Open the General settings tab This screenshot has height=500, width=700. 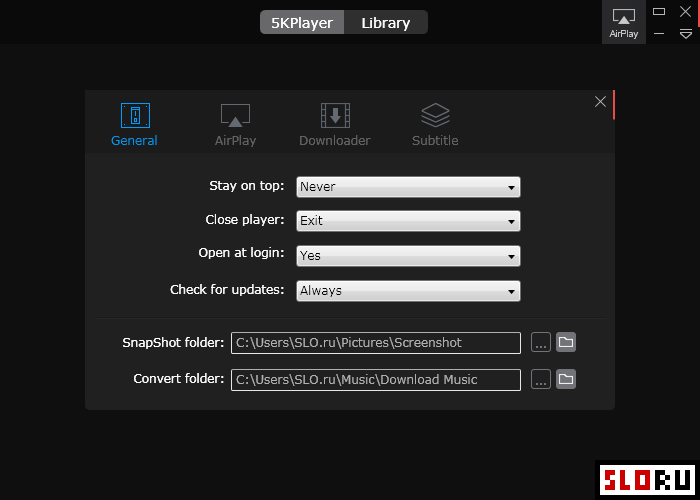coord(134,125)
